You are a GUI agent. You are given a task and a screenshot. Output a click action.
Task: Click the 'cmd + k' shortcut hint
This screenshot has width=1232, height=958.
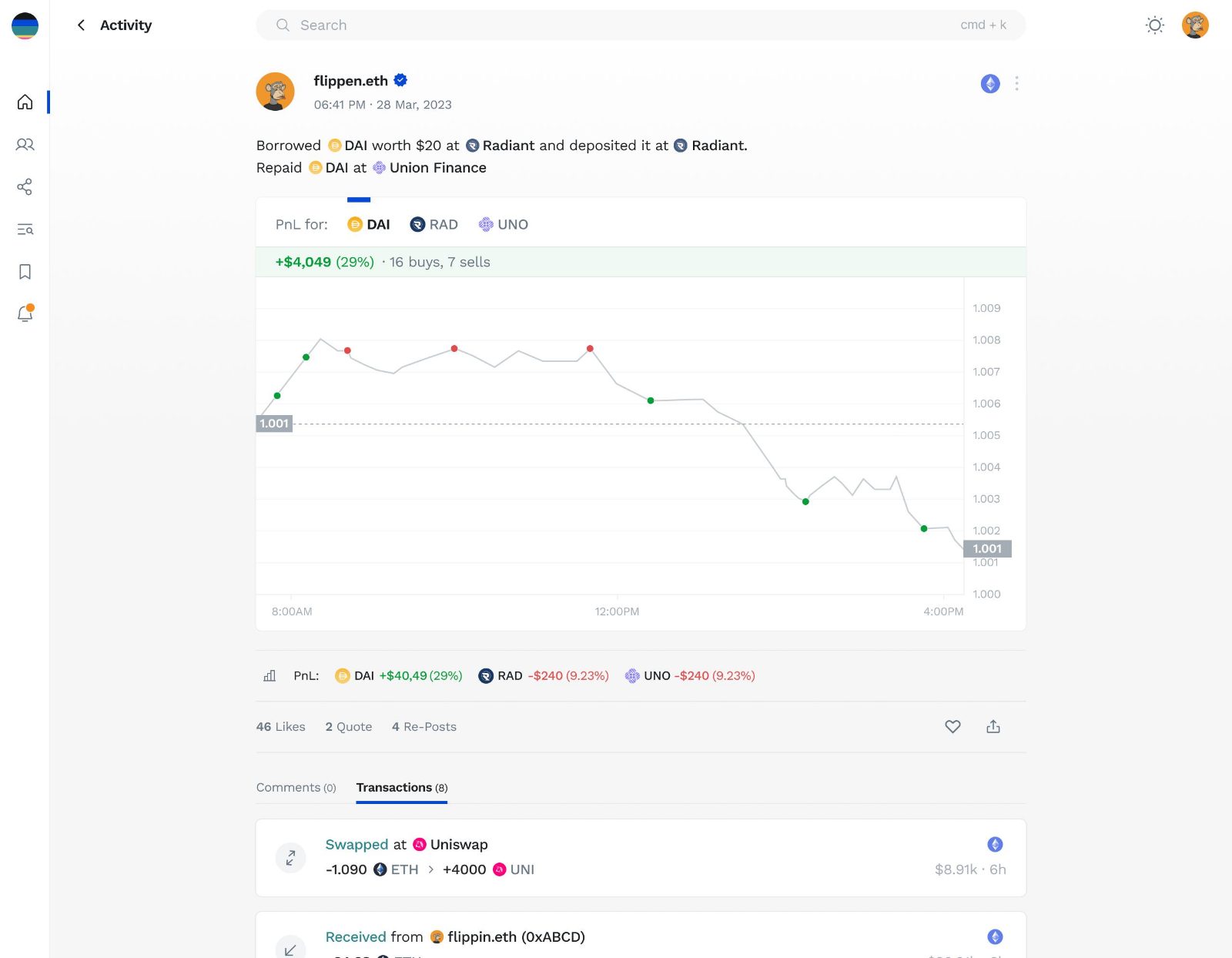tap(983, 25)
